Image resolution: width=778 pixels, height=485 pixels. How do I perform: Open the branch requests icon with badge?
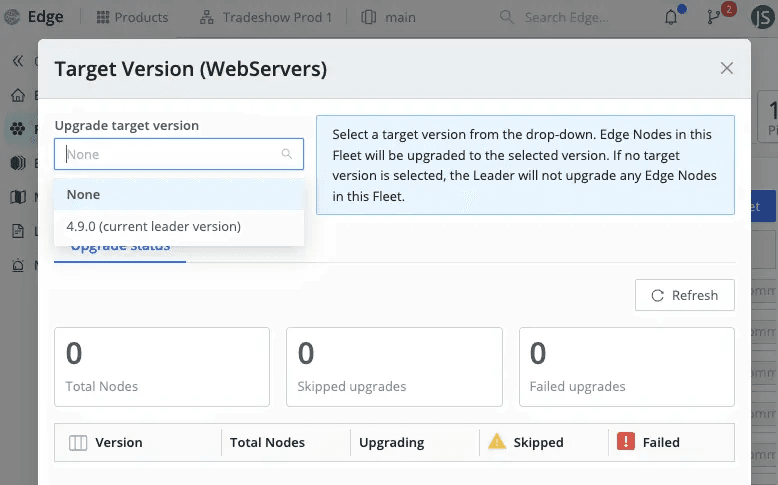coord(713,17)
